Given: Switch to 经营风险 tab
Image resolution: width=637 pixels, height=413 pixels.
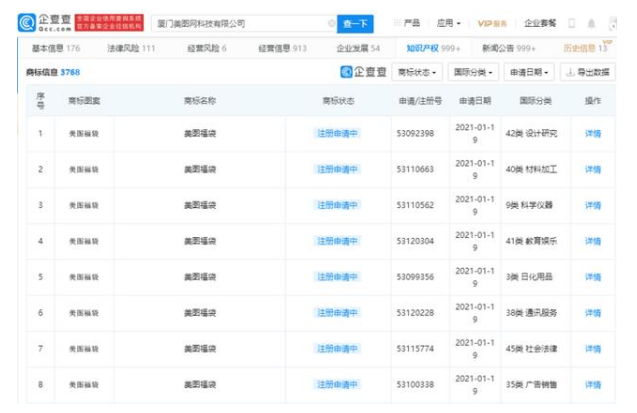Looking at the screenshot, I should pyautogui.click(x=207, y=48).
